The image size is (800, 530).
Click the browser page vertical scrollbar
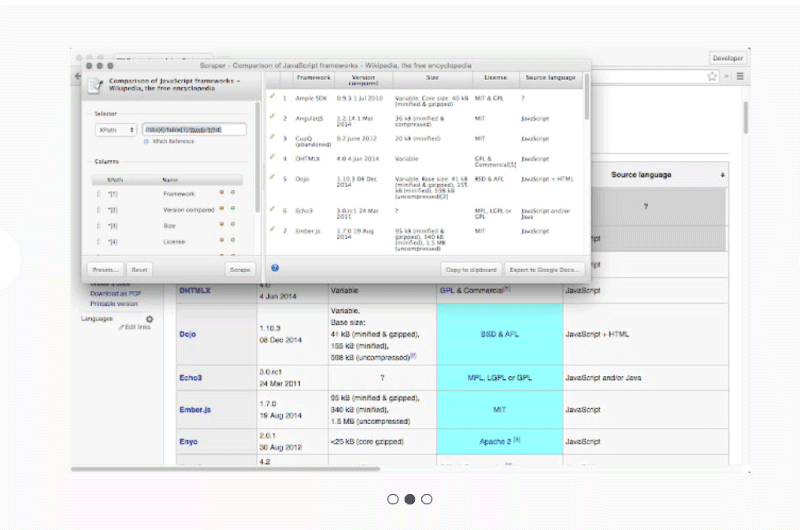745,118
